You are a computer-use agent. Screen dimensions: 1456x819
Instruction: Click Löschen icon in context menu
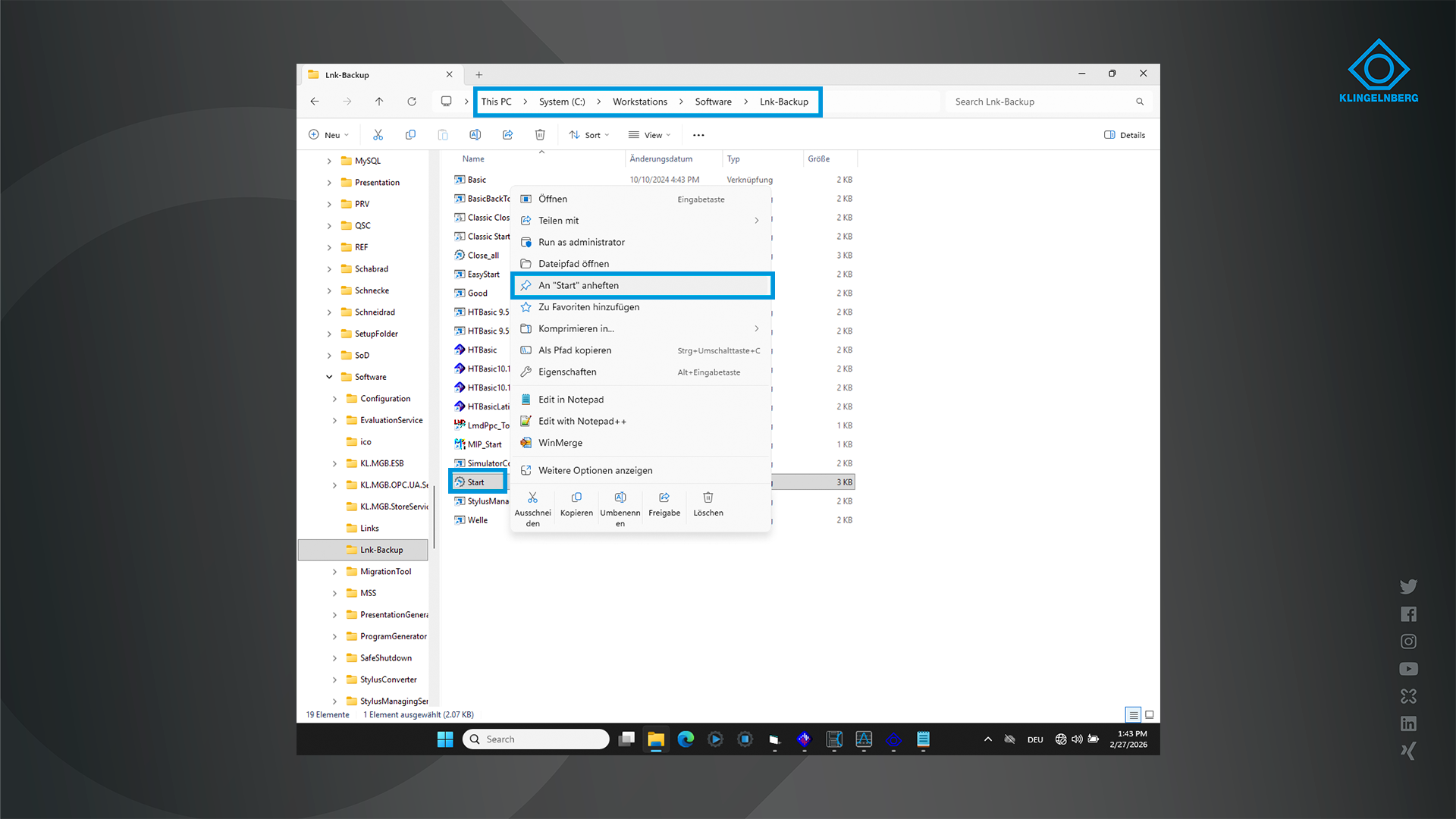point(708,497)
